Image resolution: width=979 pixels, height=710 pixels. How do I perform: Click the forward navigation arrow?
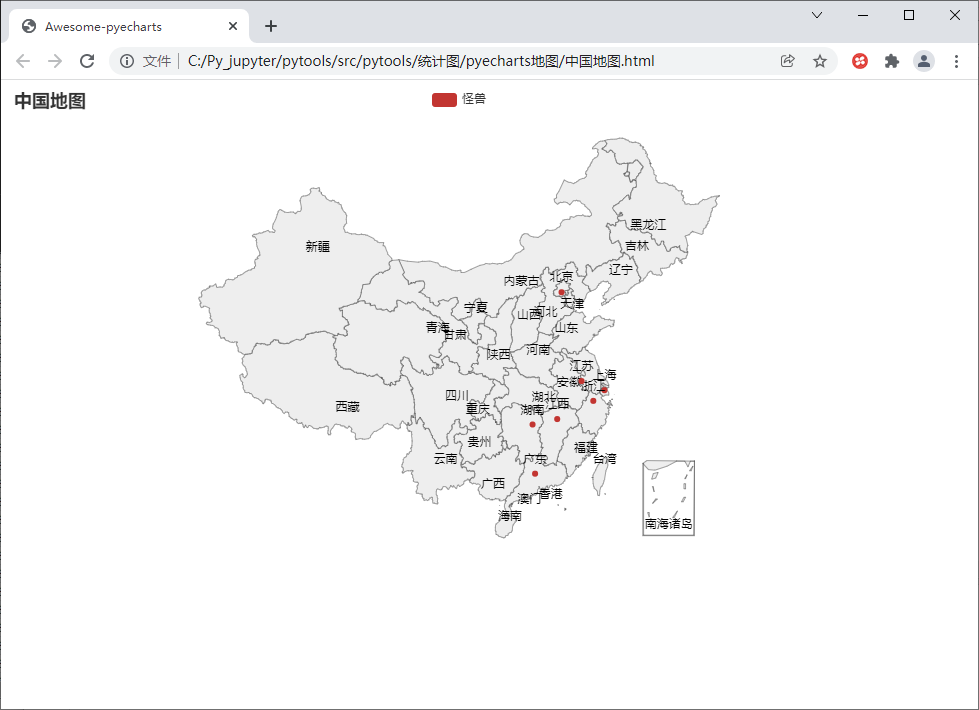(x=55, y=61)
